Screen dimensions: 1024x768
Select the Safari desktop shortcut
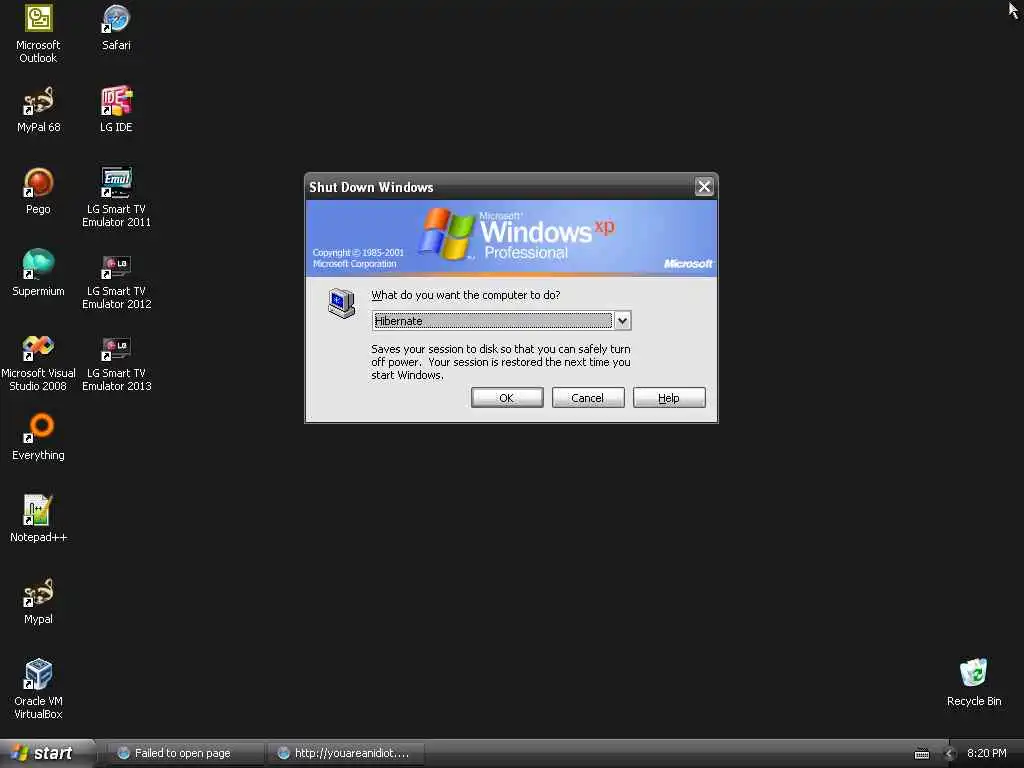click(x=116, y=28)
